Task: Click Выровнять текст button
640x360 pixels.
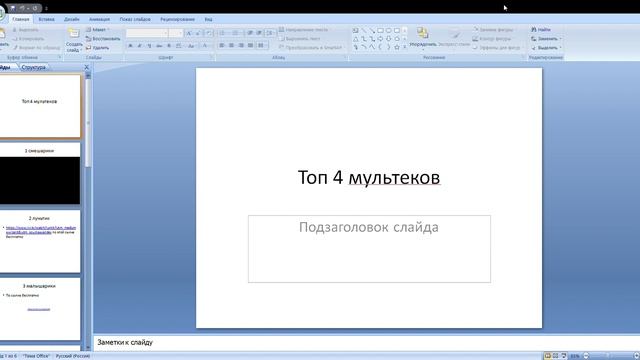Action: tap(300, 39)
